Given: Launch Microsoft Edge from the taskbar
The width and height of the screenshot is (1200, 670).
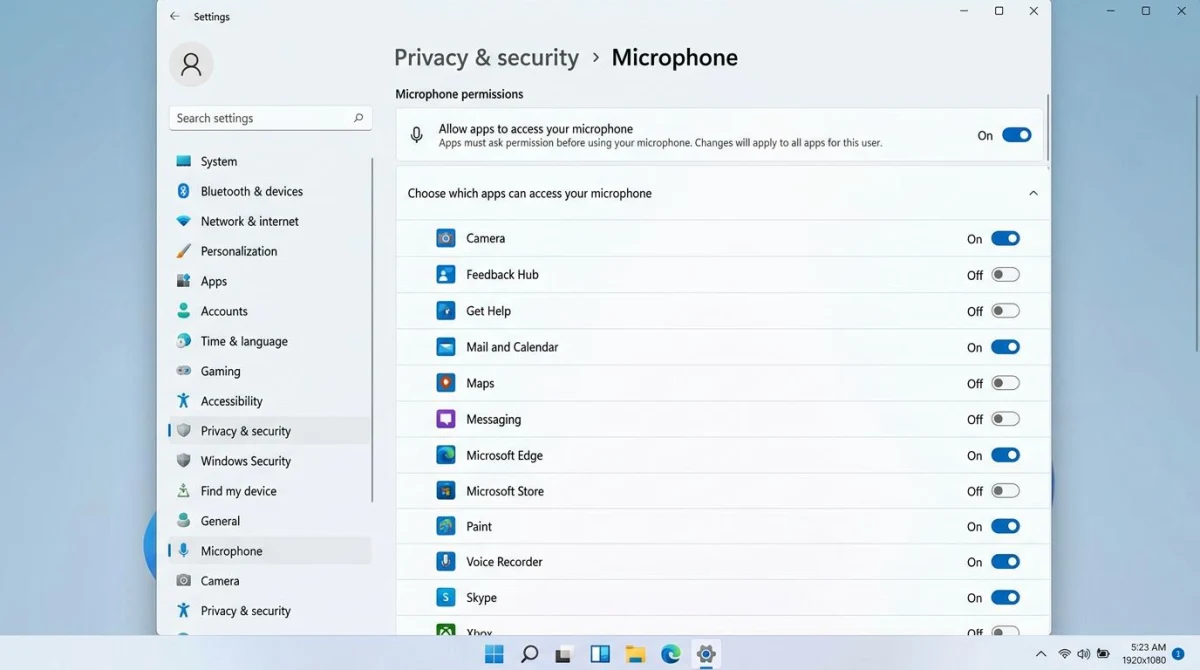Looking at the screenshot, I should click(671, 654).
